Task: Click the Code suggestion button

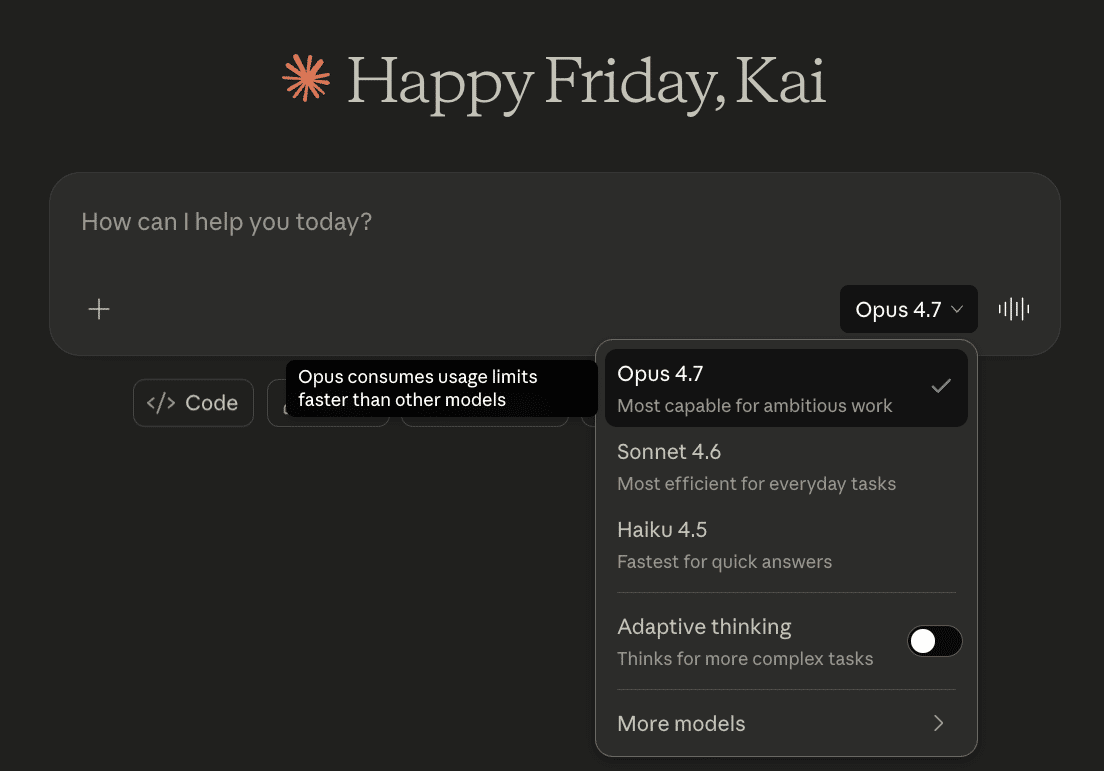Action: [193, 403]
